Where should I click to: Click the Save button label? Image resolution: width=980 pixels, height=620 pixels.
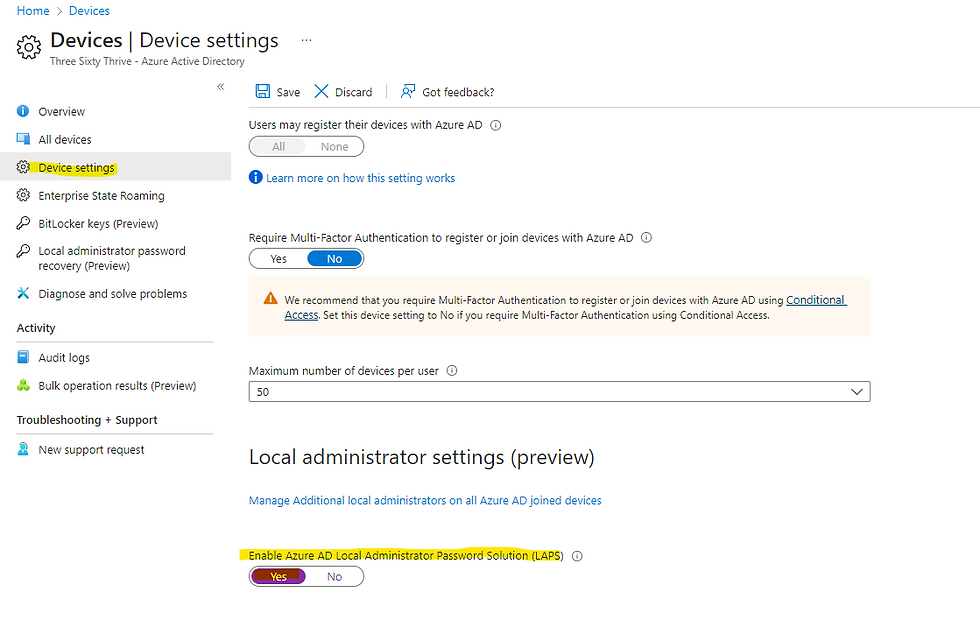click(x=288, y=92)
